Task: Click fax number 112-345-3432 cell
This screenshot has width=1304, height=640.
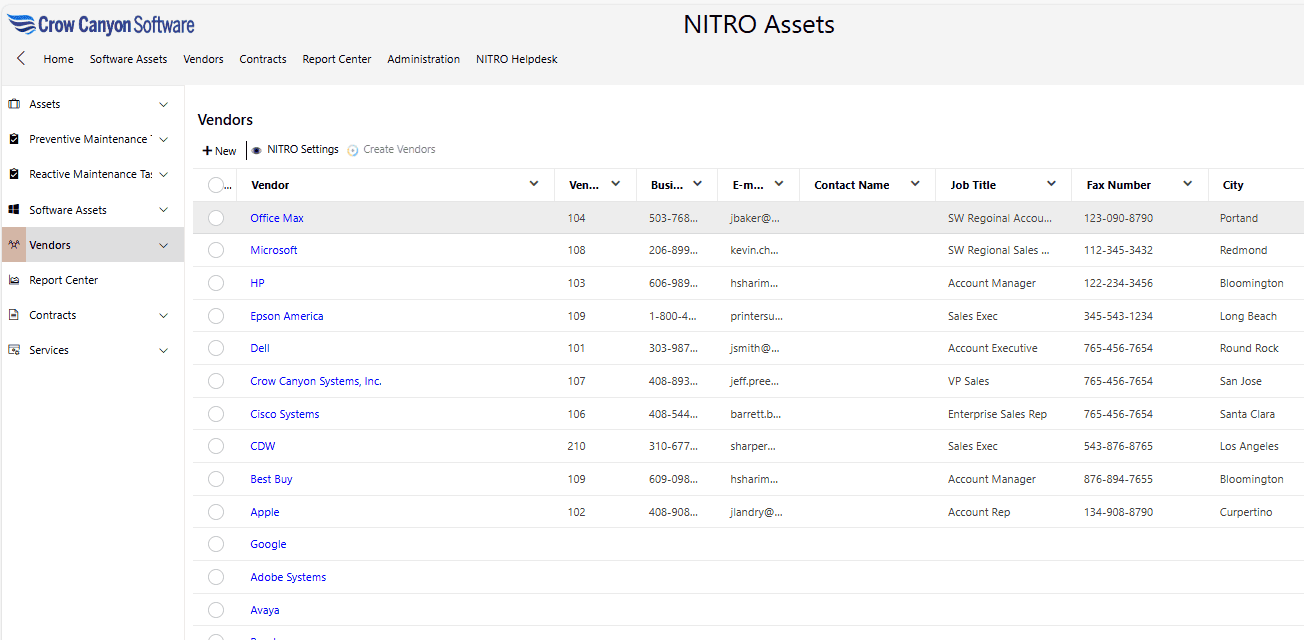Action: [1118, 250]
